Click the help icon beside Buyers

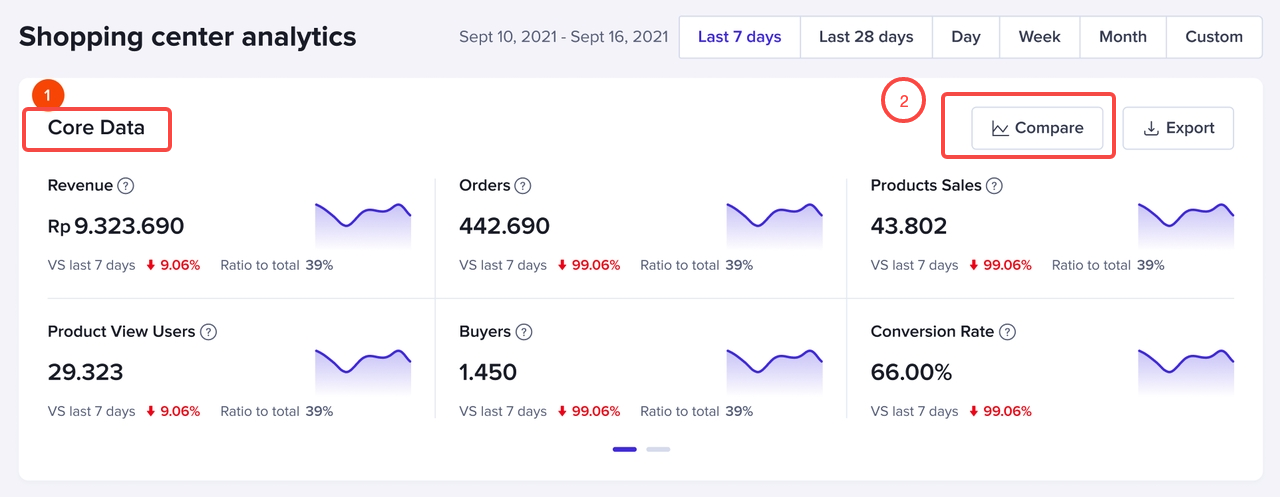523,332
